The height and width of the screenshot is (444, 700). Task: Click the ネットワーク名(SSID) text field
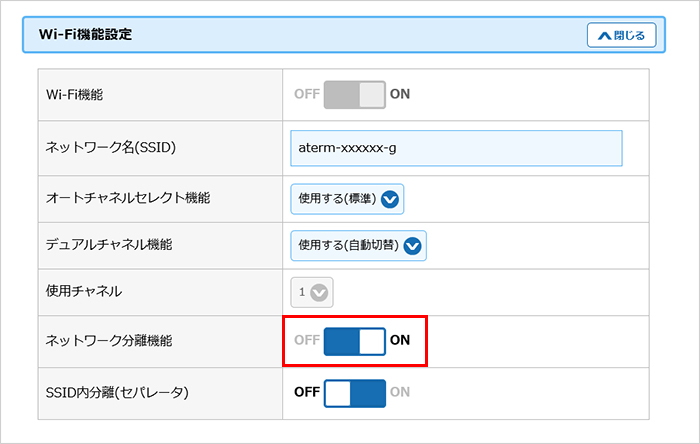(455, 147)
